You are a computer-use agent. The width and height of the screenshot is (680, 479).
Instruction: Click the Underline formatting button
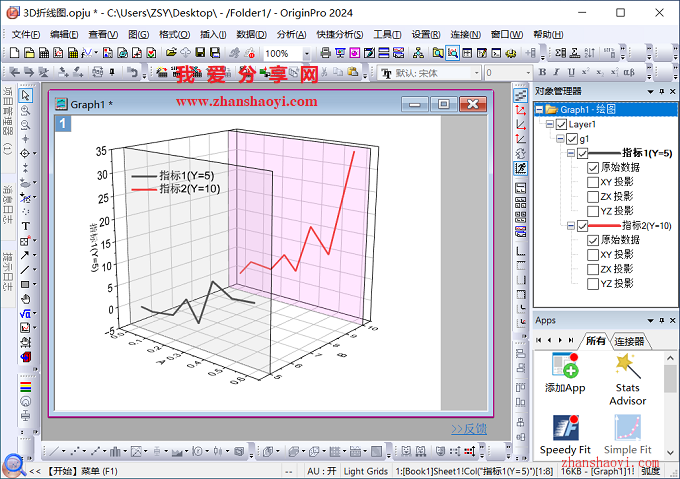click(571, 72)
